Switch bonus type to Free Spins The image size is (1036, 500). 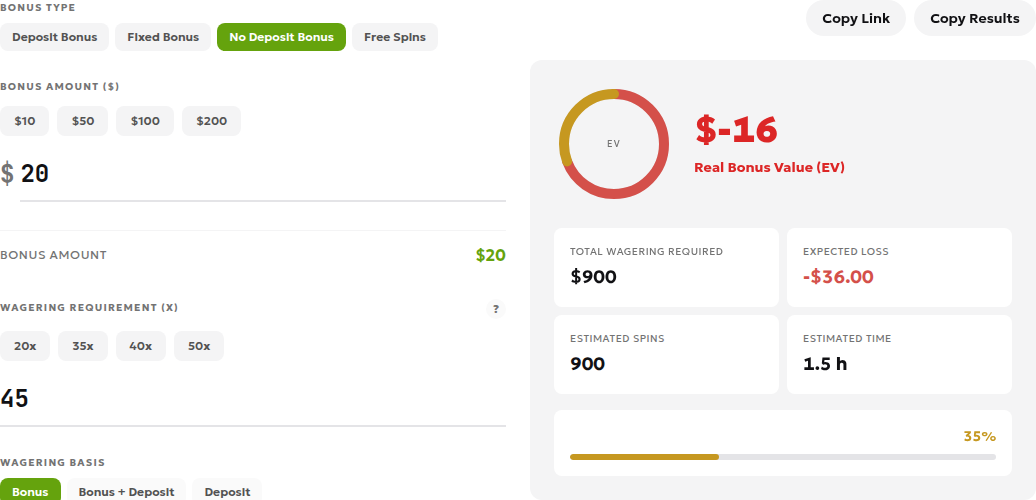(x=395, y=37)
